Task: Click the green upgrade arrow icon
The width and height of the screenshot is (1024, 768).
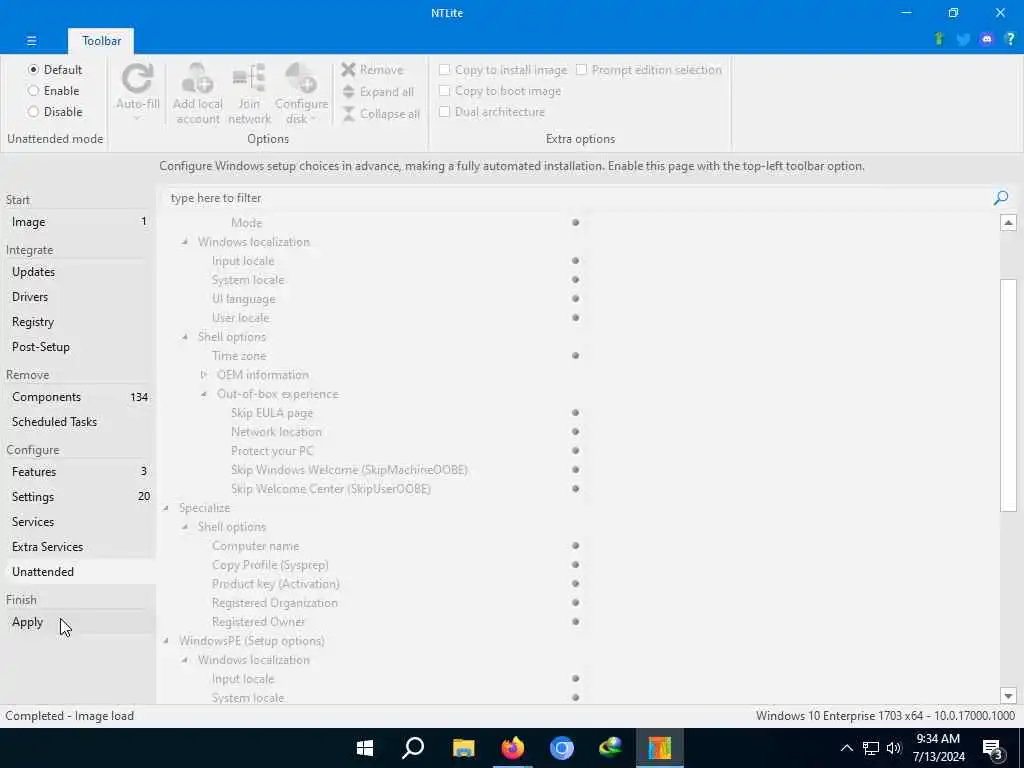Action: click(x=939, y=39)
